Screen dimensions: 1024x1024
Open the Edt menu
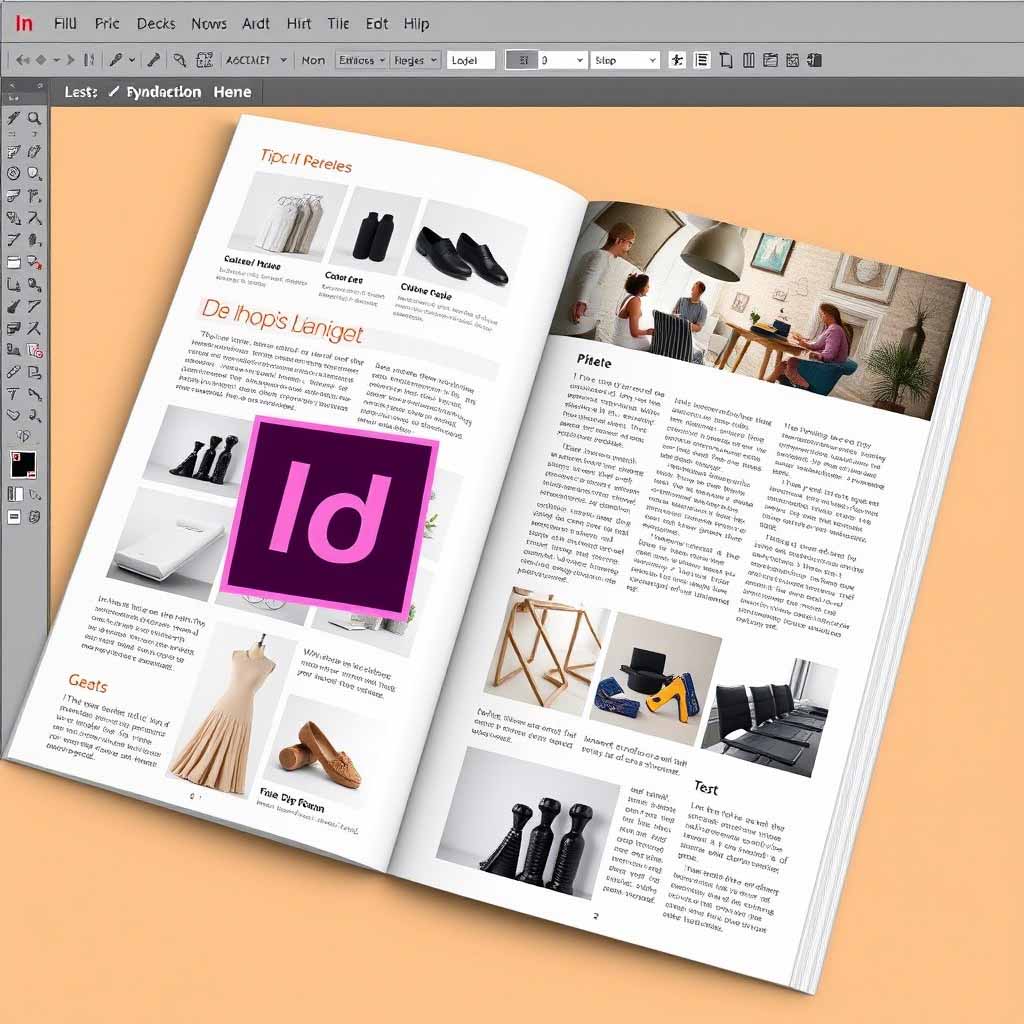[x=377, y=24]
